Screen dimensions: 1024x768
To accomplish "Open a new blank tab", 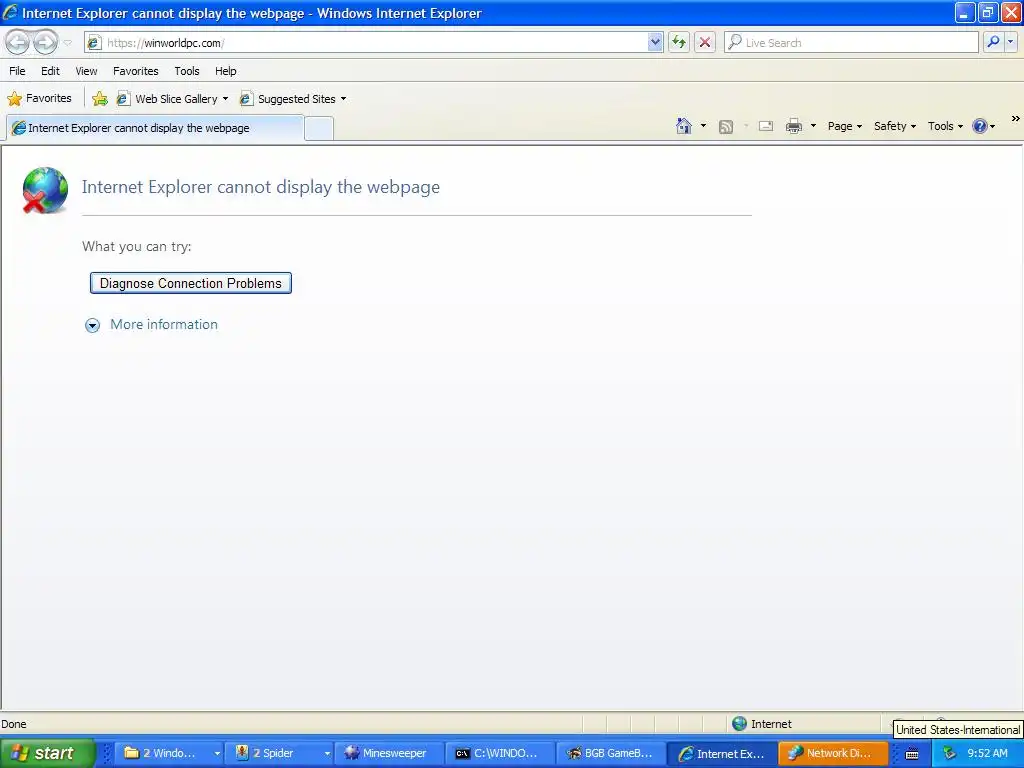I will point(319,128).
